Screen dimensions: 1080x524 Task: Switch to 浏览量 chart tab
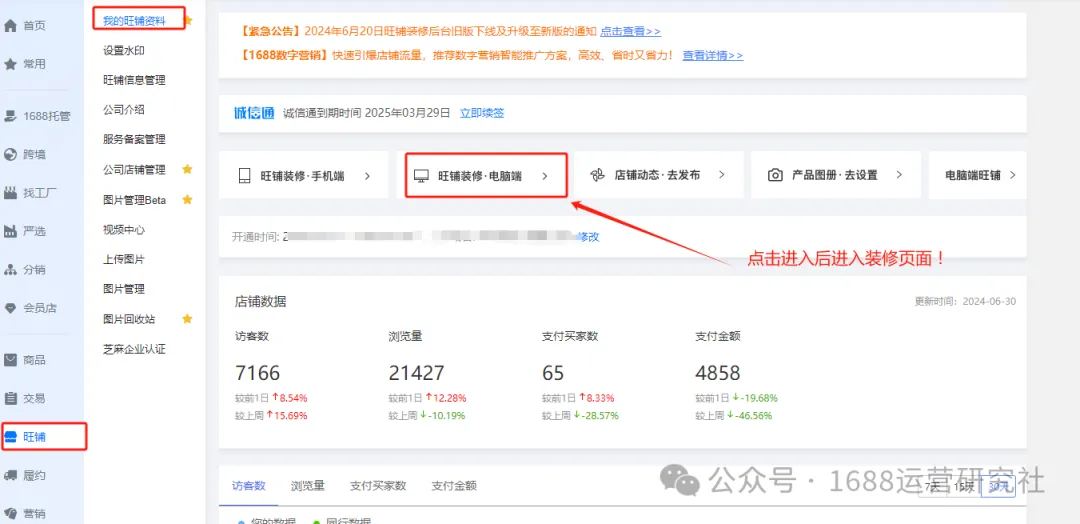(x=308, y=485)
